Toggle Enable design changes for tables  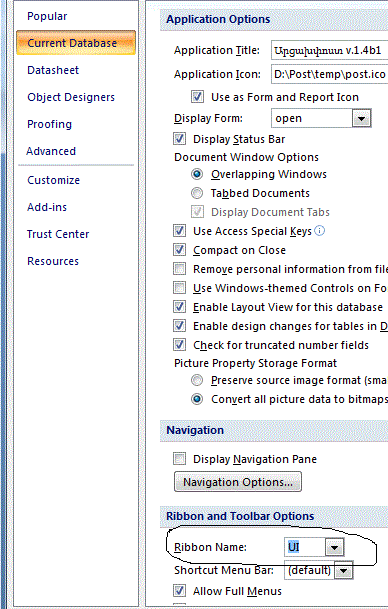179,326
